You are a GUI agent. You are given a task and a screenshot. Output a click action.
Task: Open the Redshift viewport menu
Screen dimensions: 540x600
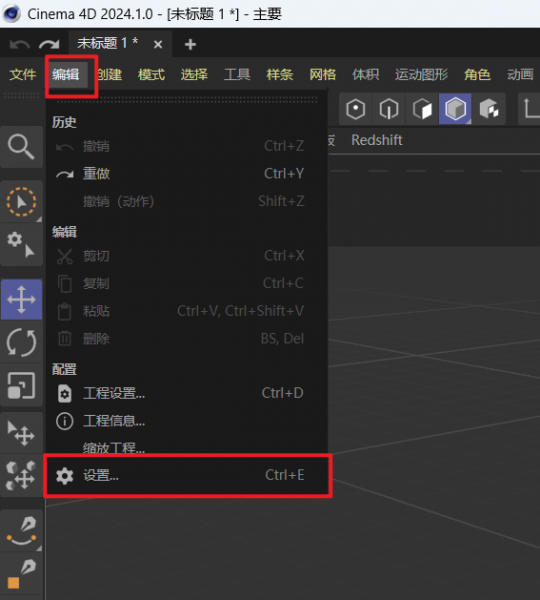point(377,140)
